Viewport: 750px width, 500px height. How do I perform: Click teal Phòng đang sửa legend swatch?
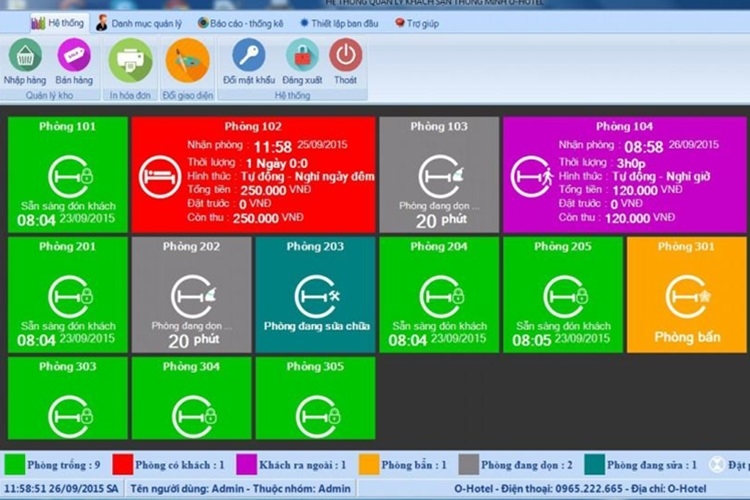[x=595, y=465]
